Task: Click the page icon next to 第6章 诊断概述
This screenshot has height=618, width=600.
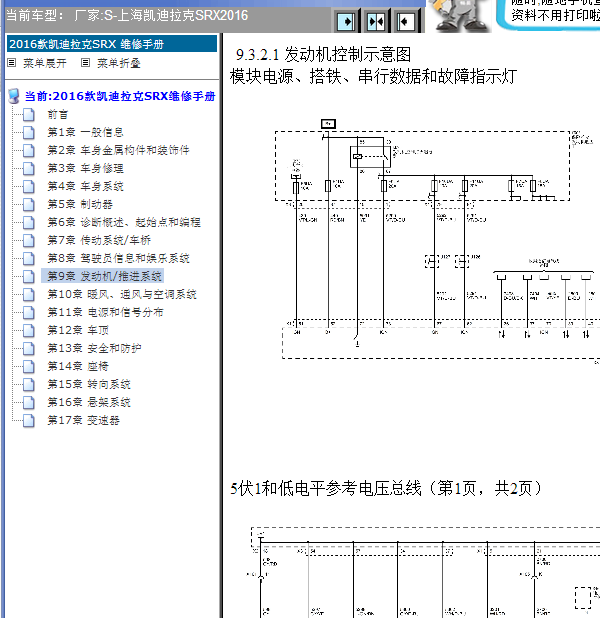Action: pyautogui.click(x=29, y=223)
